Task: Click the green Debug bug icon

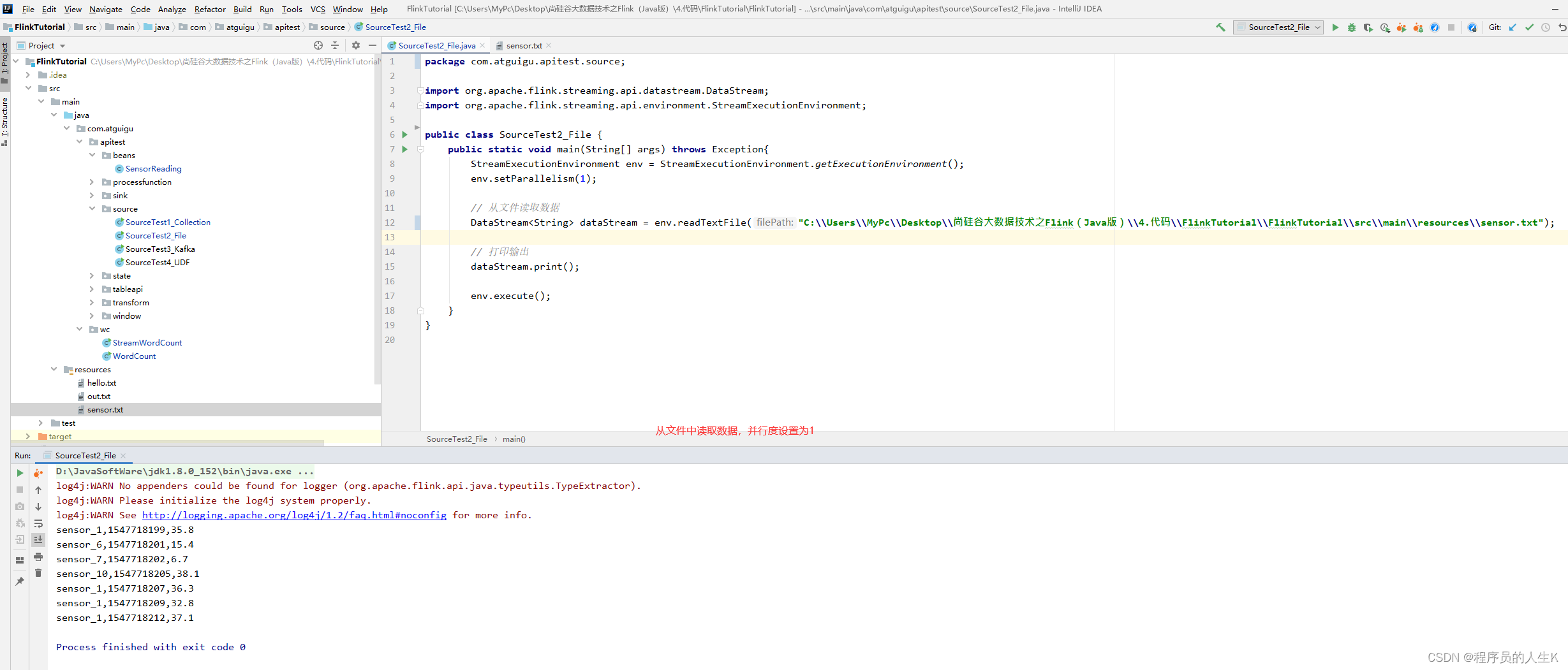Action: click(x=1351, y=27)
